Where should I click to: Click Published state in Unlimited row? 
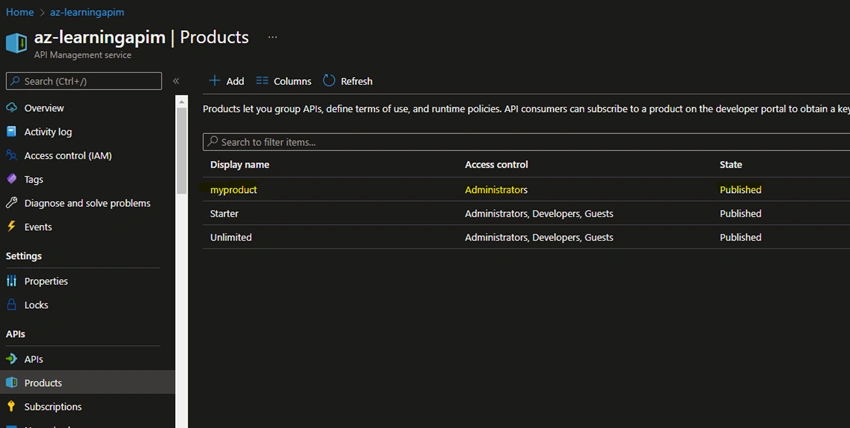pos(740,237)
